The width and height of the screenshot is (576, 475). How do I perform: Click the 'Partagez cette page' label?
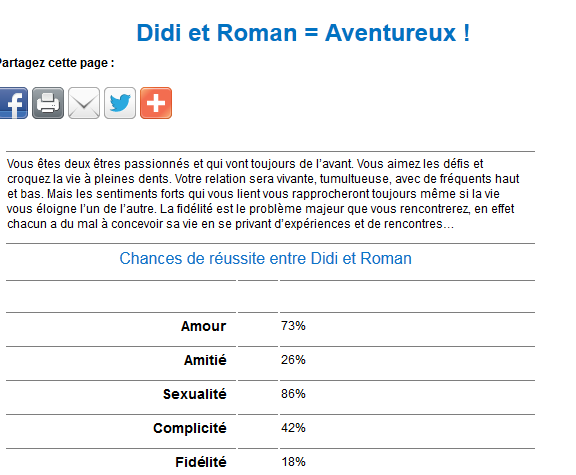click(57, 63)
